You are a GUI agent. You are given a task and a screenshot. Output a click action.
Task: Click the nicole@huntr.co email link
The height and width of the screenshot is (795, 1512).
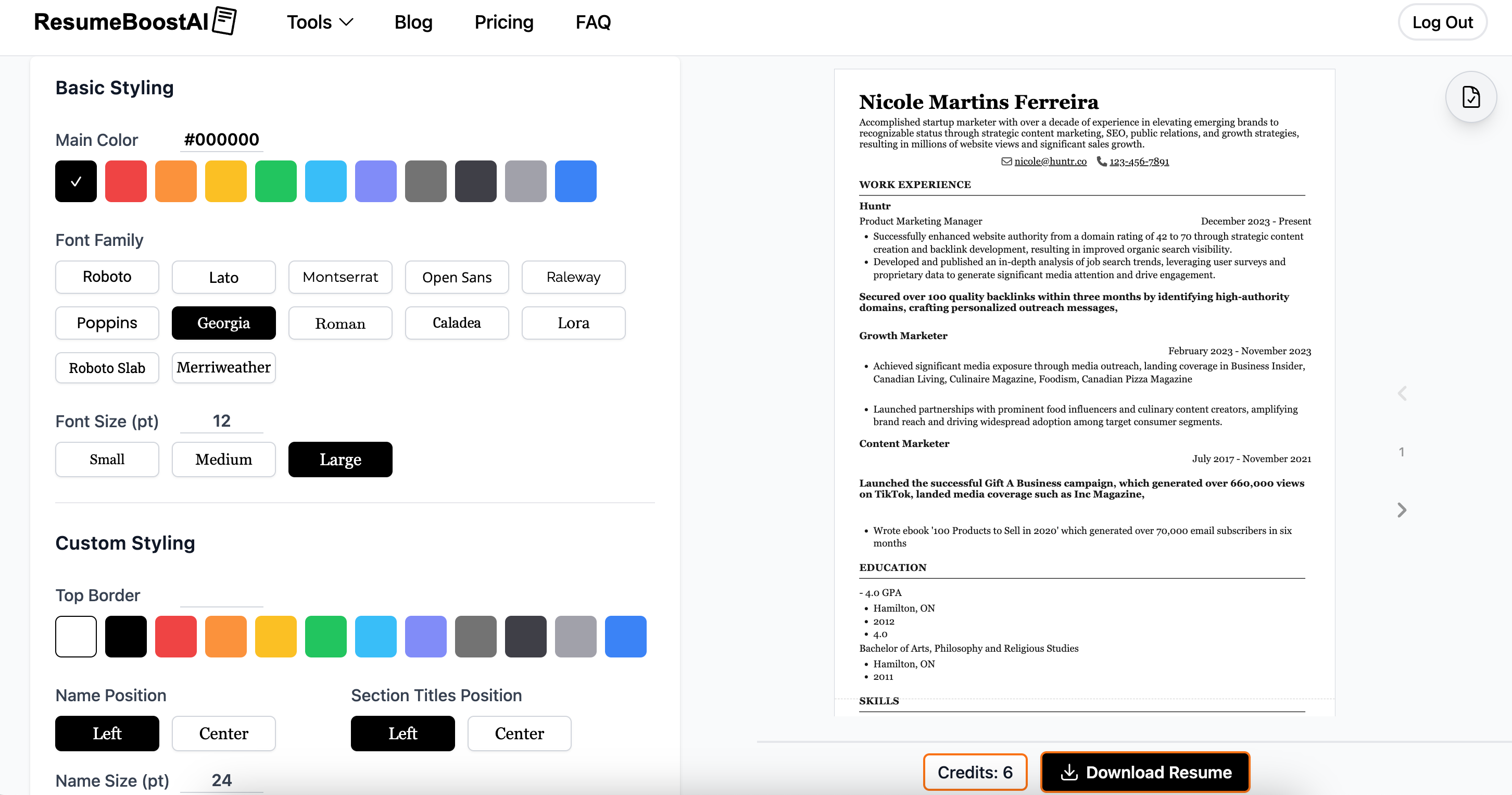(x=1050, y=162)
